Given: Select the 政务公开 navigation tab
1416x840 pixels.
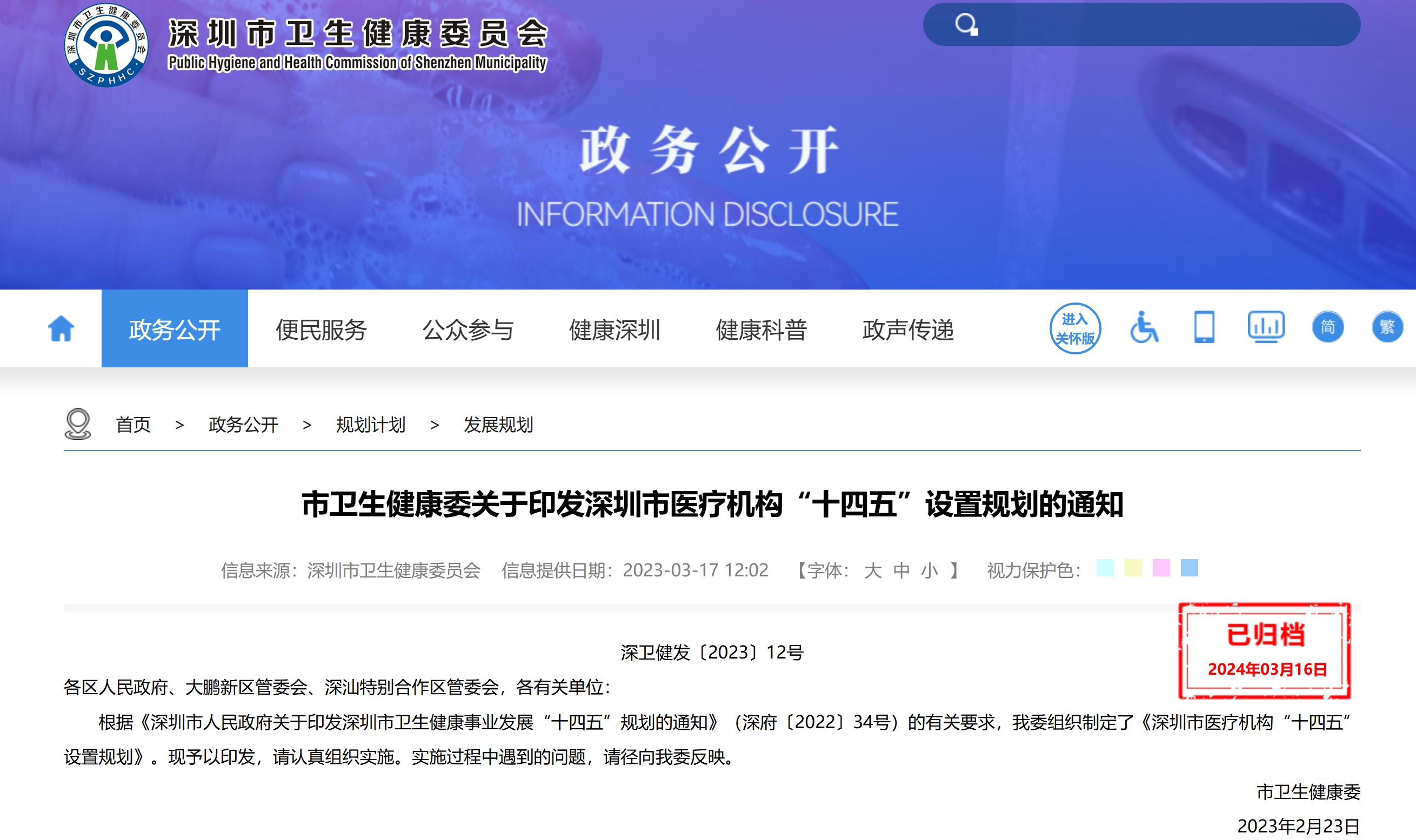Looking at the screenshot, I should click(x=175, y=329).
